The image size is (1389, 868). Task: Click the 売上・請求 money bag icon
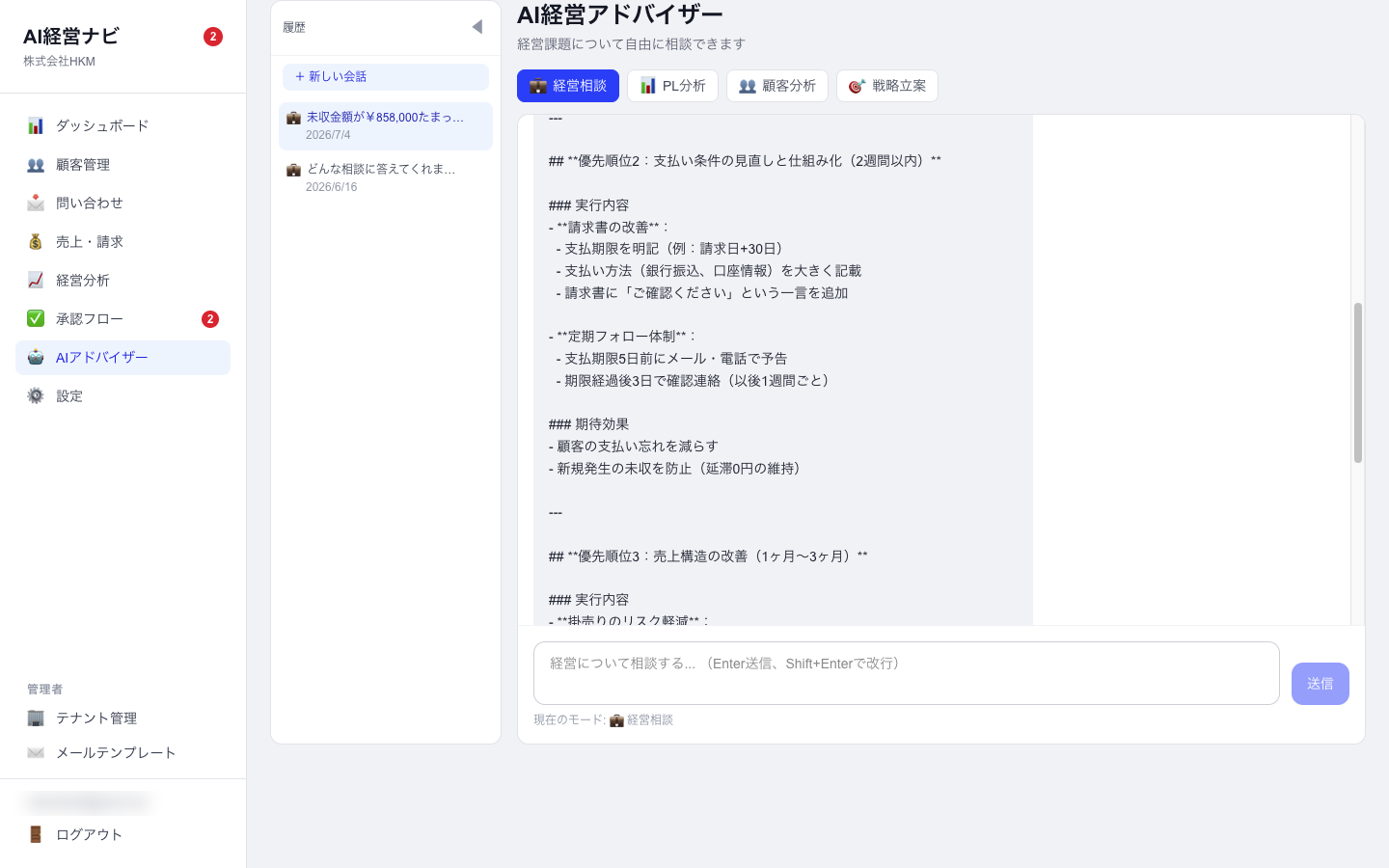click(x=36, y=241)
